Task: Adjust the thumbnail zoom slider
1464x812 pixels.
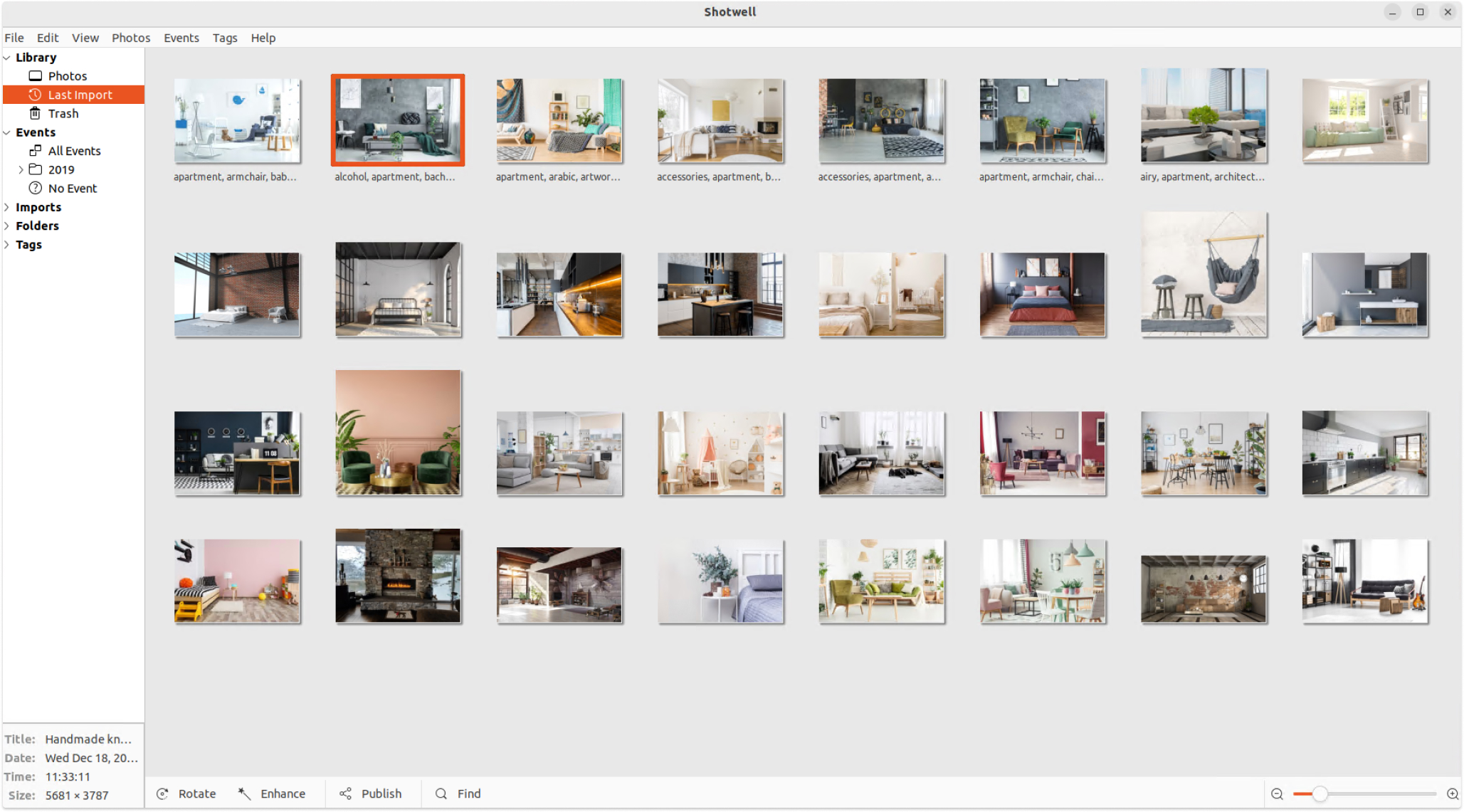Action: point(1319,793)
